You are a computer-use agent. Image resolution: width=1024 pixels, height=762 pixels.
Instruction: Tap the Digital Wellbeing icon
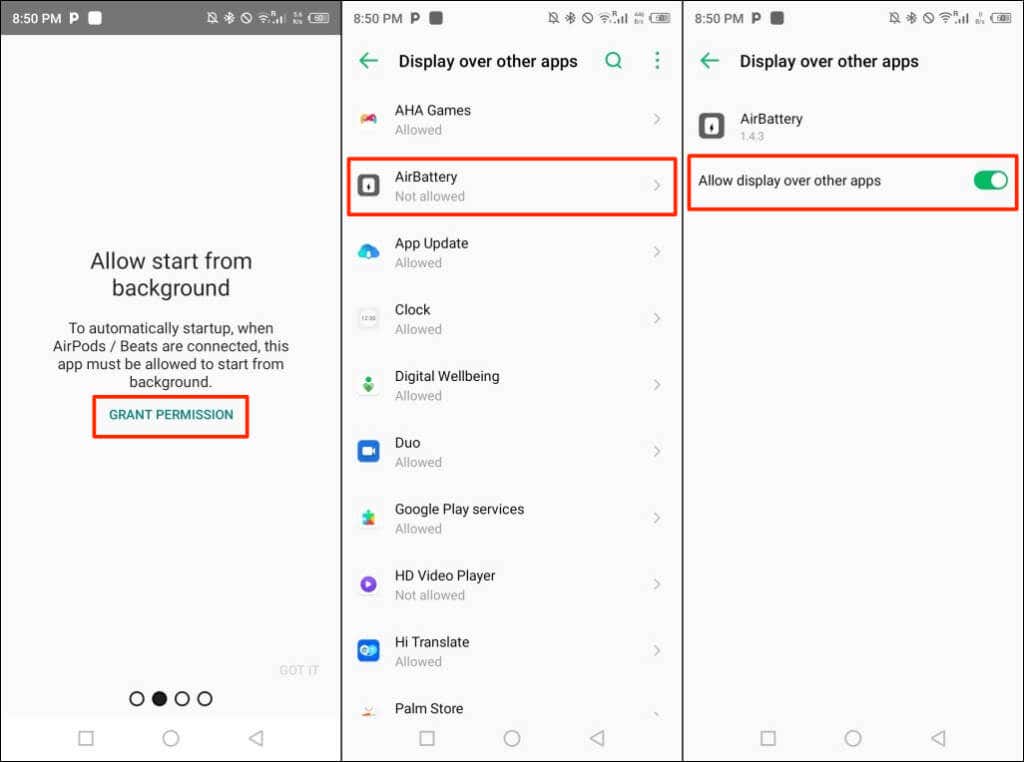pos(368,385)
